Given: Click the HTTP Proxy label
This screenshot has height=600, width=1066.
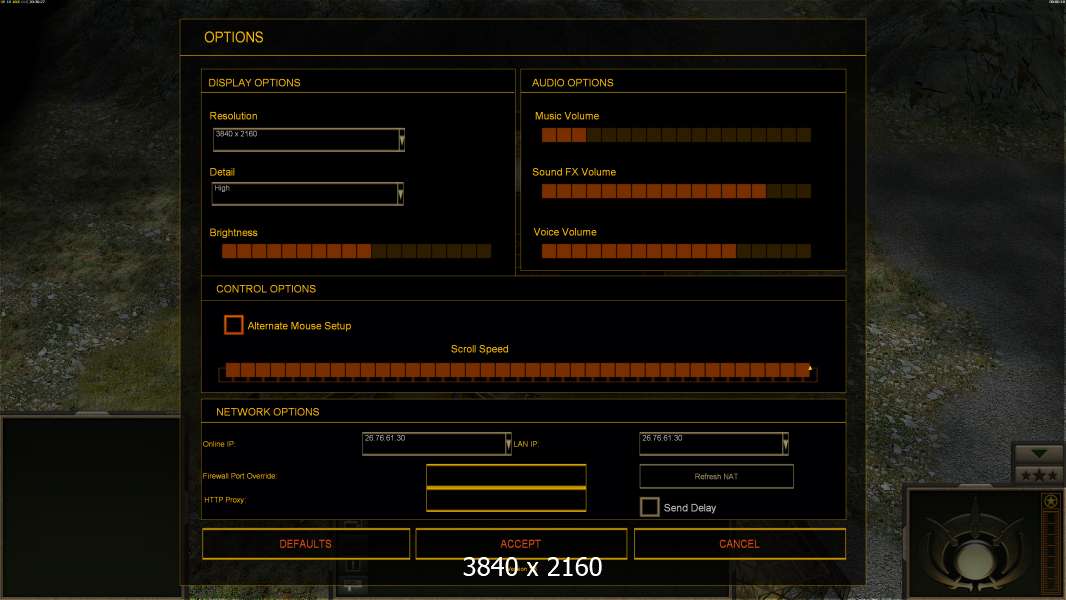Looking at the screenshot, I should pos(225,499).
